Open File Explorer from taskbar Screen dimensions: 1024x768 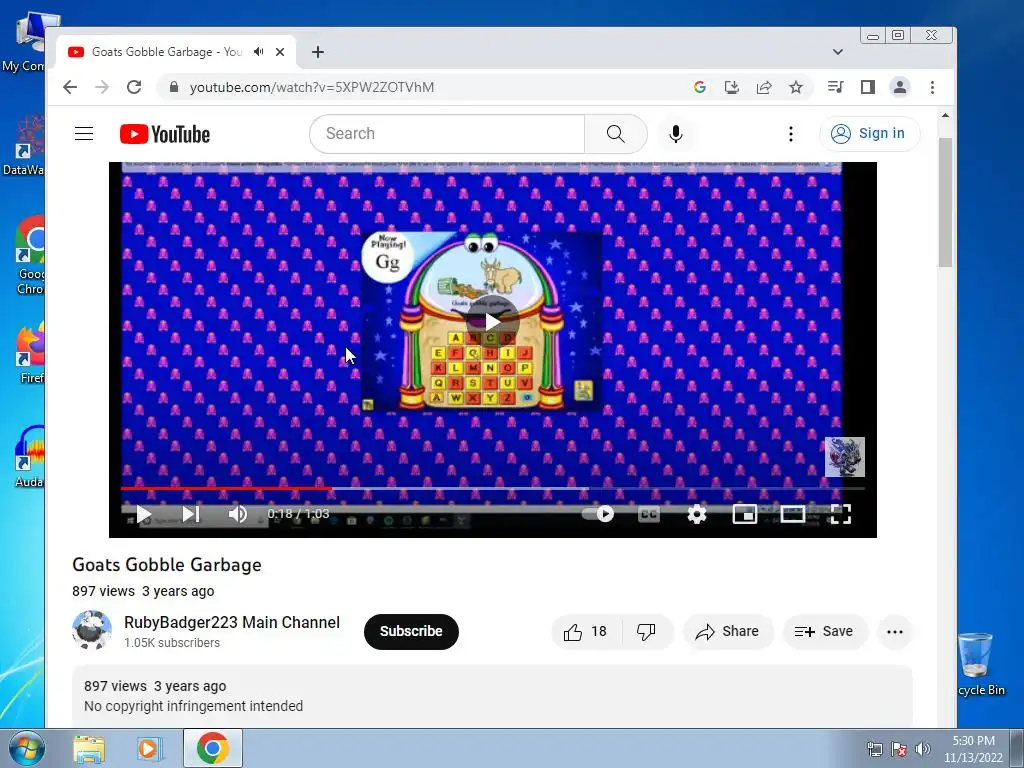coord(89,749)
